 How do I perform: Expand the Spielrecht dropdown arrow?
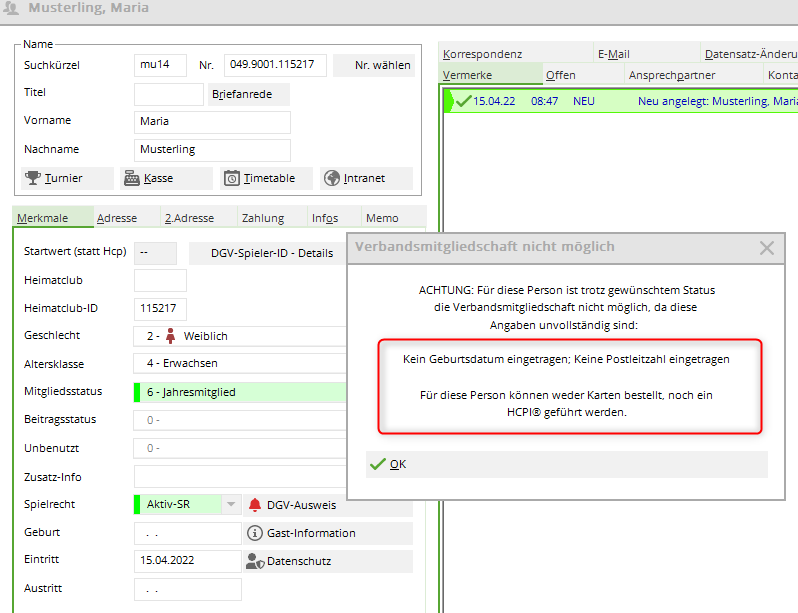click(231, 505)
